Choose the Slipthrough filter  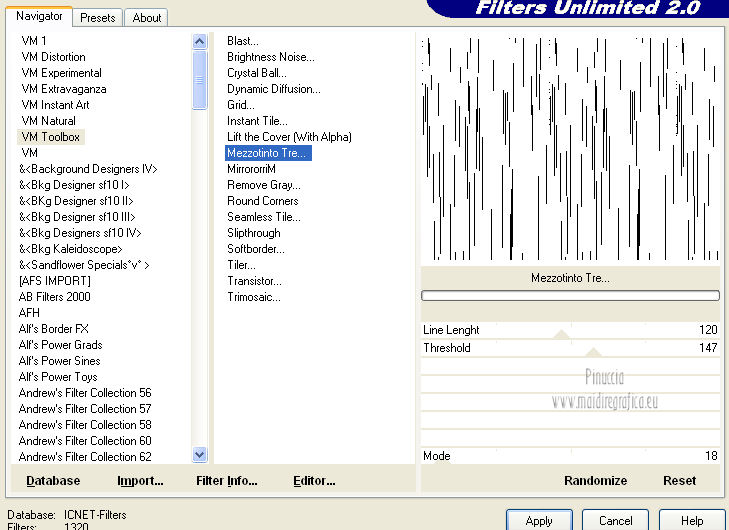coord(254,232)
